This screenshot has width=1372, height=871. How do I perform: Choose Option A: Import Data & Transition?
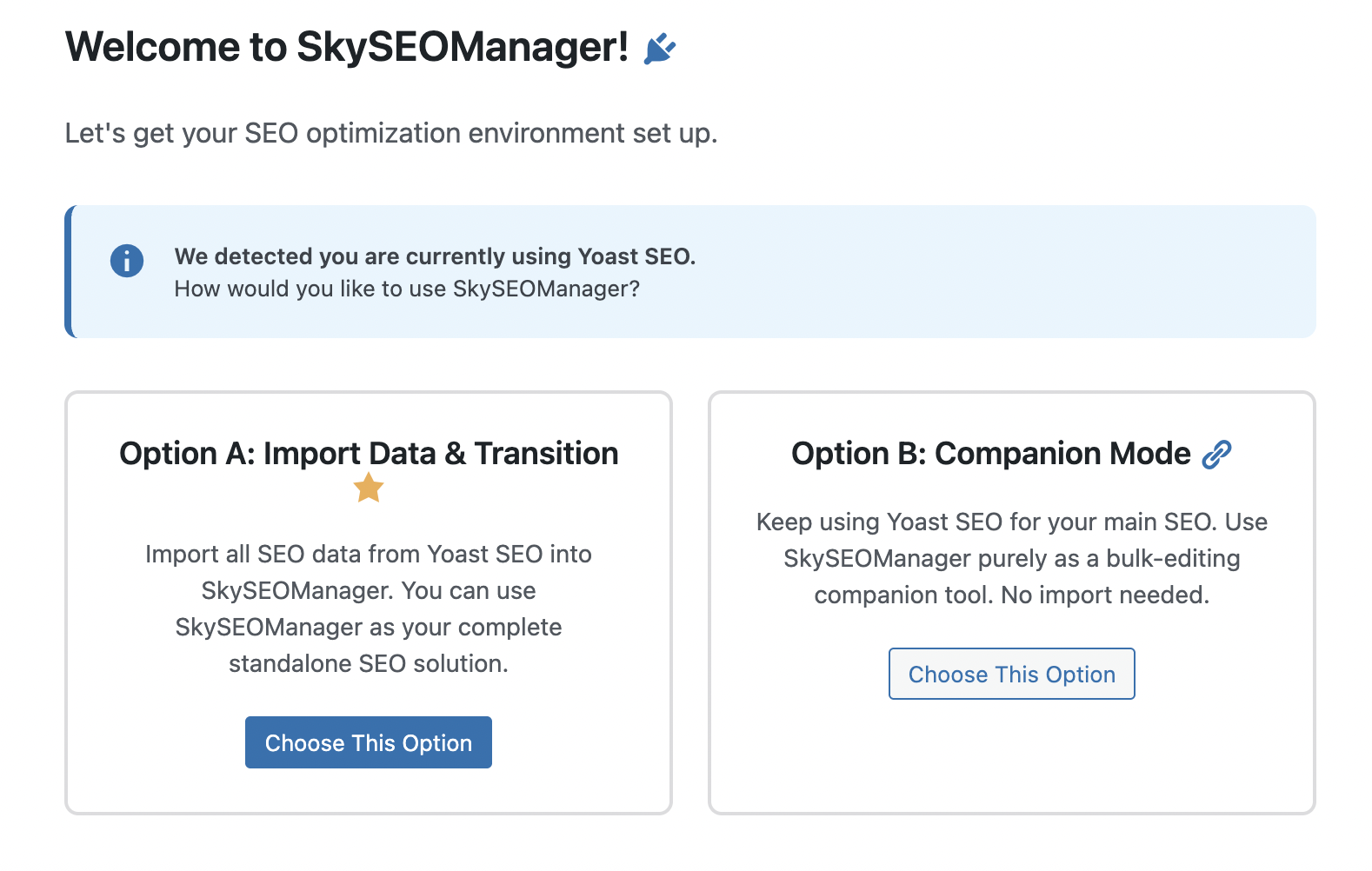point(369,742)
